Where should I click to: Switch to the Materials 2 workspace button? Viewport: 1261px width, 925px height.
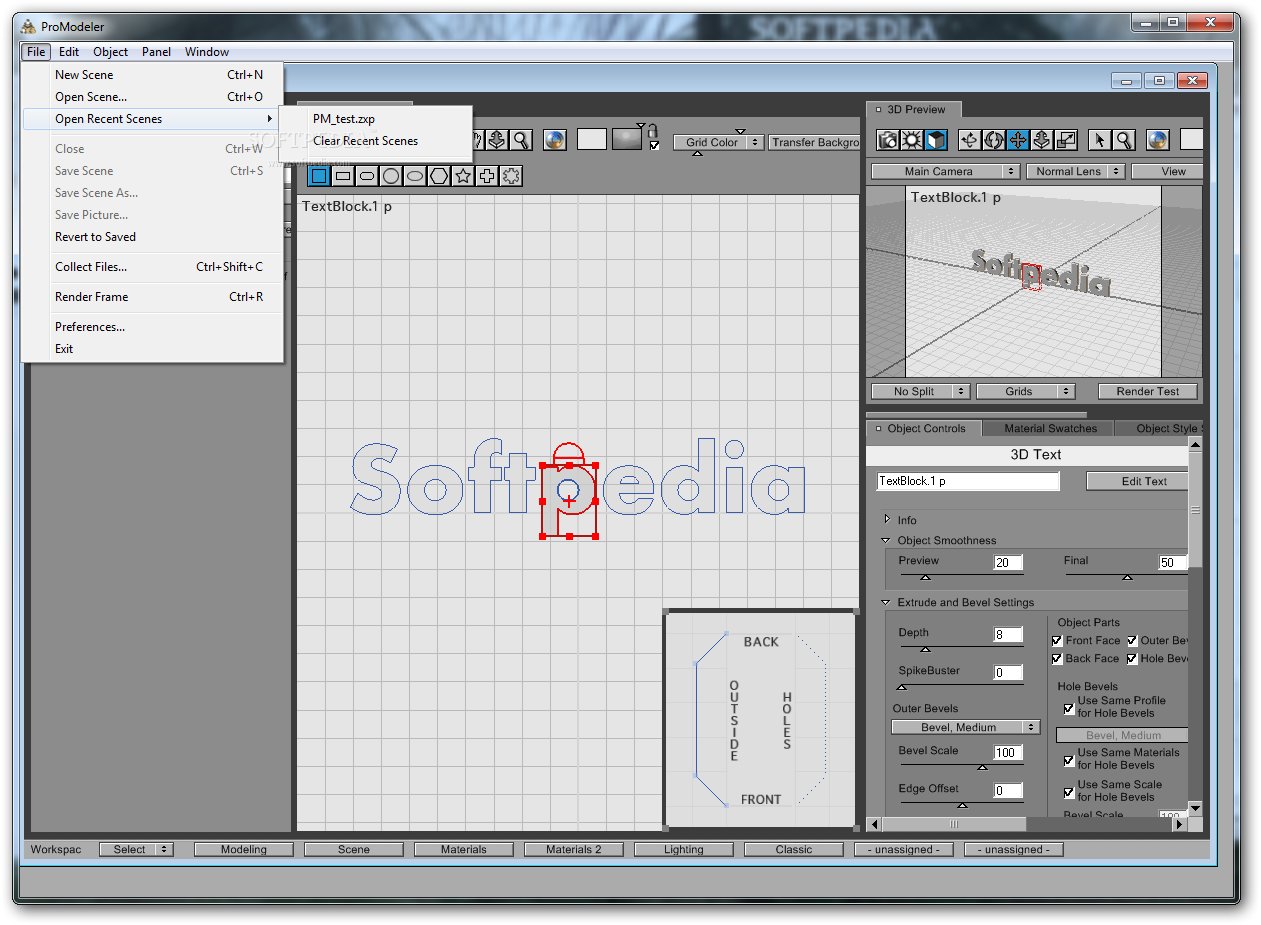click(x=574, y=849)
